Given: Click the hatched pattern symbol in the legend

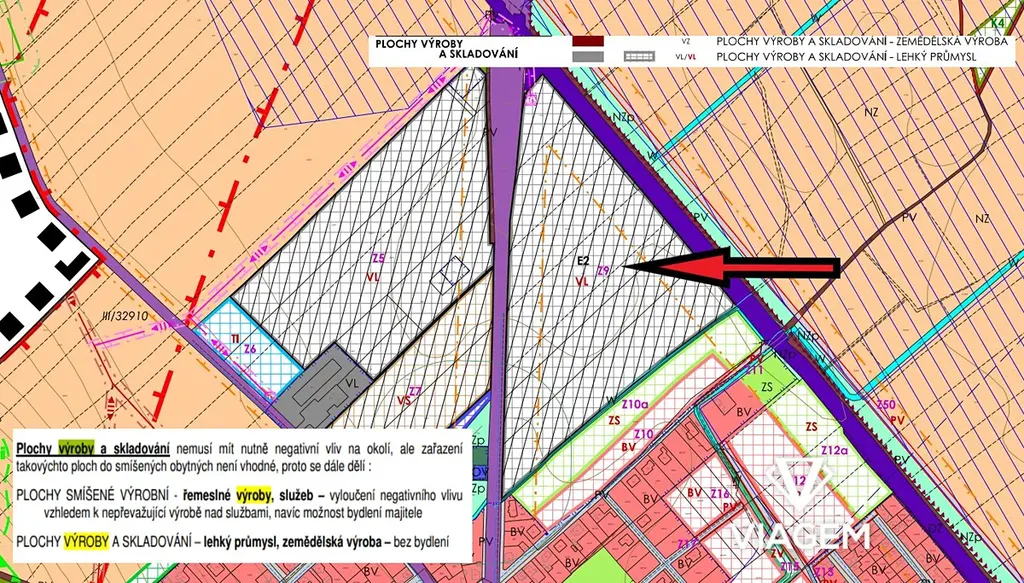Looking at the screenshot, I should 639,57.
